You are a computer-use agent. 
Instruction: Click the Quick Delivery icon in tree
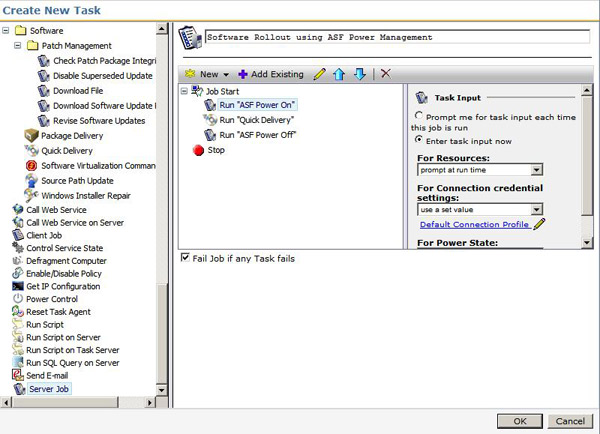tap(31, 150)
